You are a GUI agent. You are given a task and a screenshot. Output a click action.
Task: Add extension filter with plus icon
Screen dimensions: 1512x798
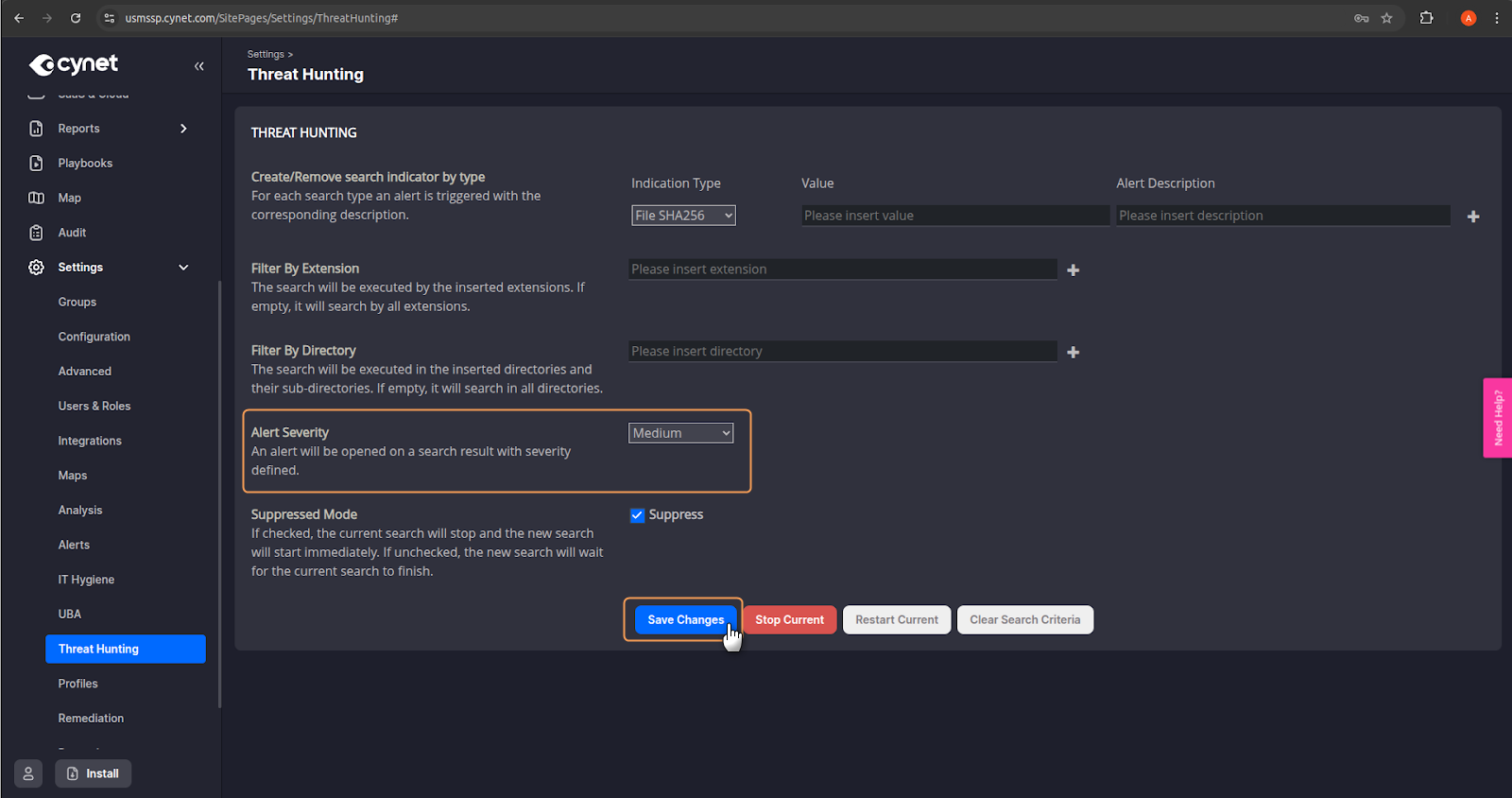1073,270
